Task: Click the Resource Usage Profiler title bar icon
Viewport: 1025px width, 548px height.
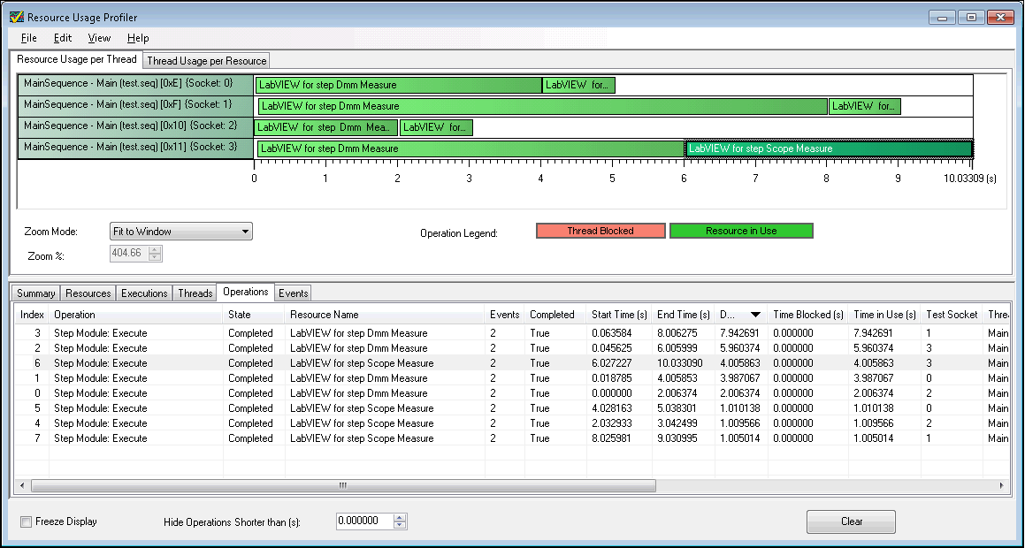Action: pos(16,17)
